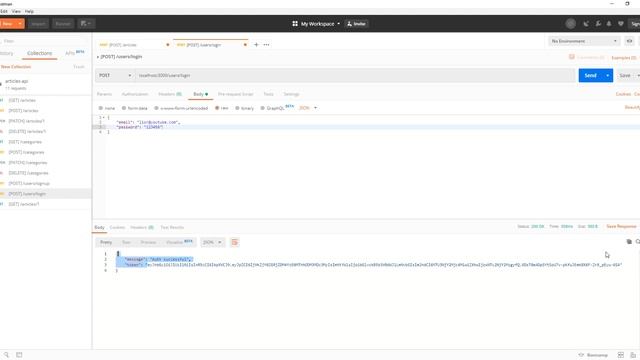Open the My Workspace switcher
640x360 pixels.
coord(316,24)
